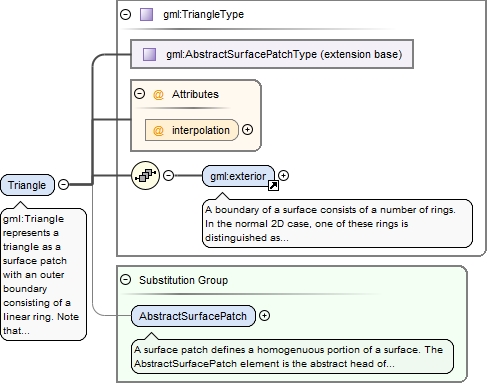Screen dimensions: 488x384
Task: Collapse the sequence compositor children
Action: coord(169,175)
